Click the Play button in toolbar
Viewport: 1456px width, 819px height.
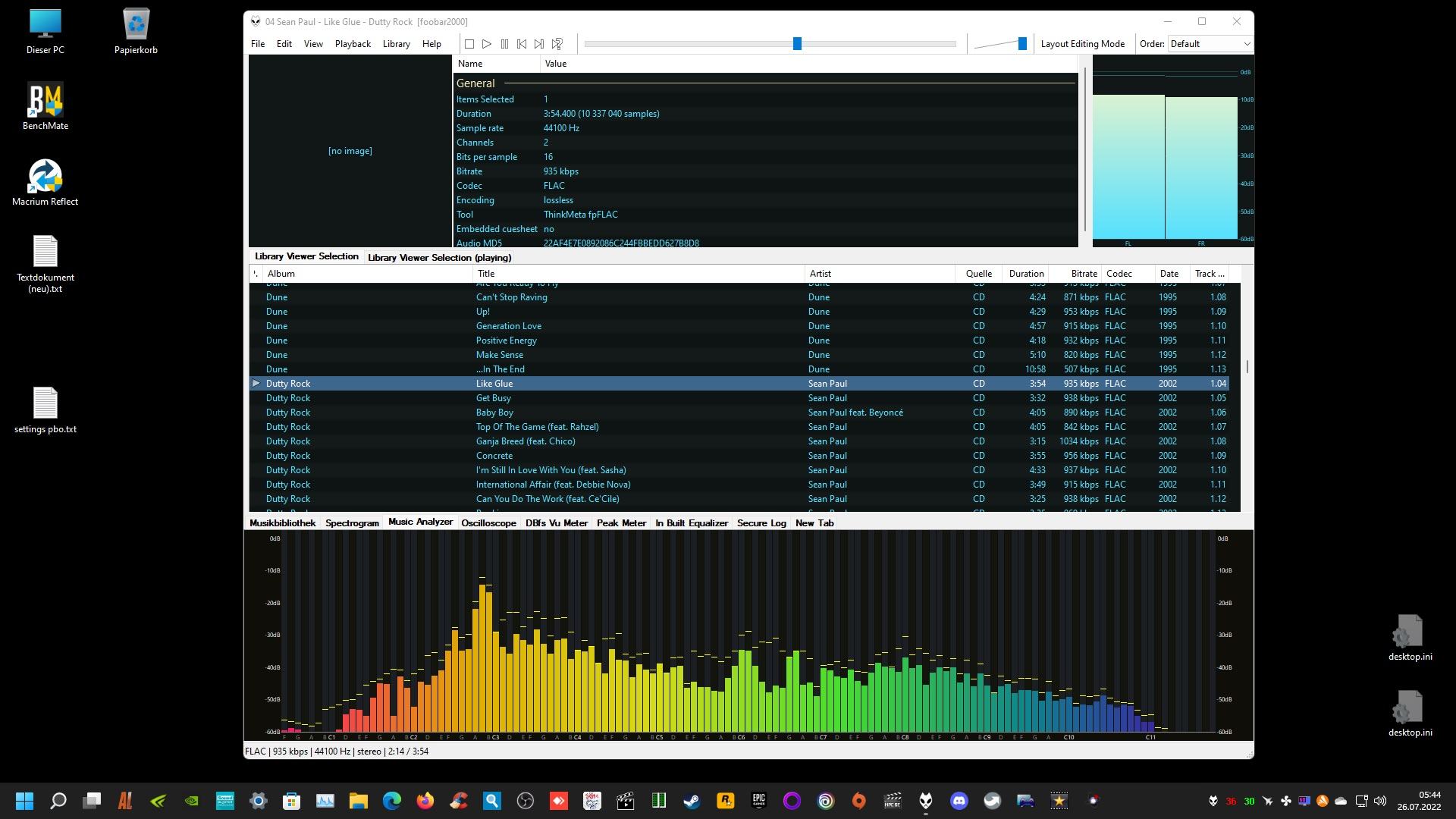[x=487, y=44]
